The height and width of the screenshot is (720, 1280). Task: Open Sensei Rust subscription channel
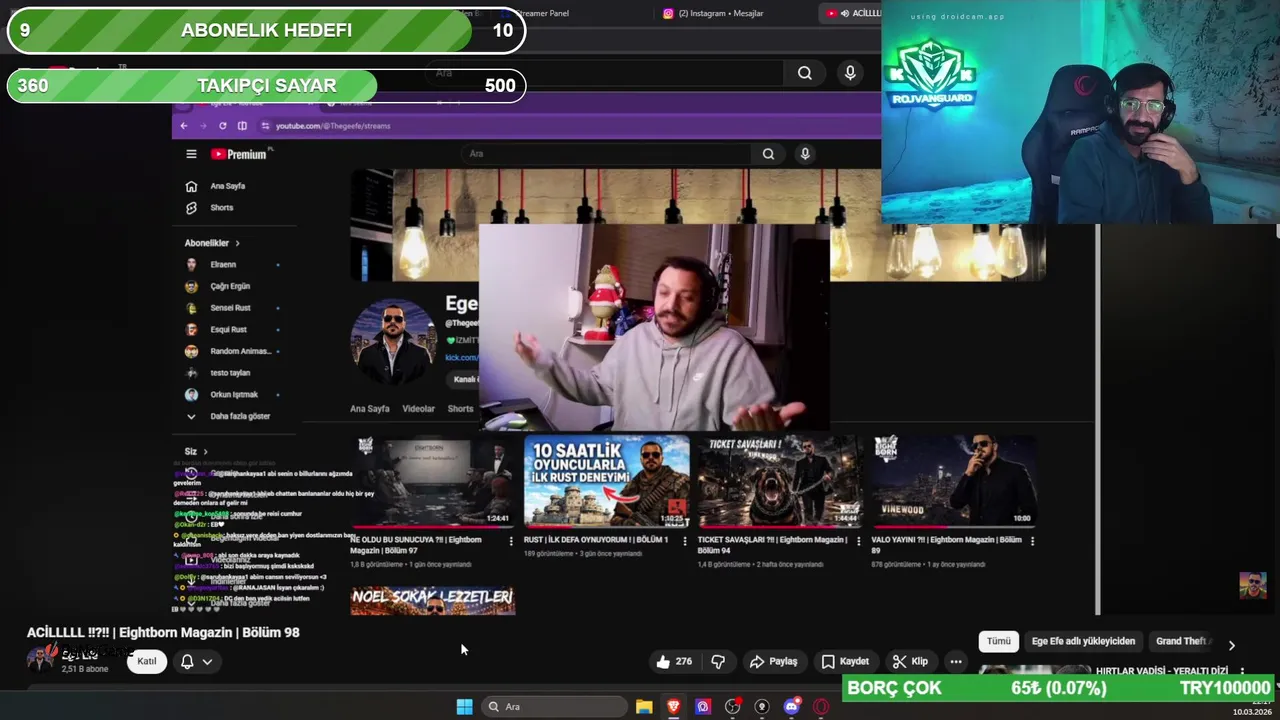(230, 308)
